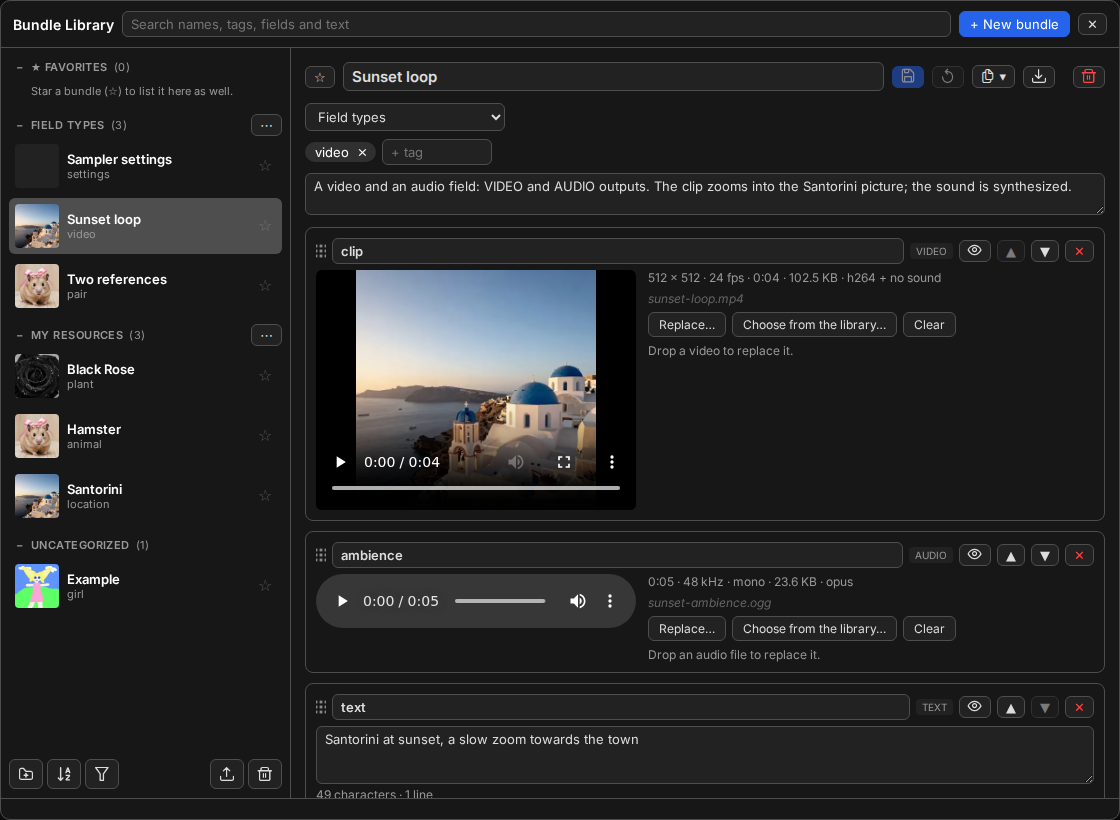Clear the ambience audio
The height and width of the screenshot is (820, 1120).
click(x=929, y=629)
